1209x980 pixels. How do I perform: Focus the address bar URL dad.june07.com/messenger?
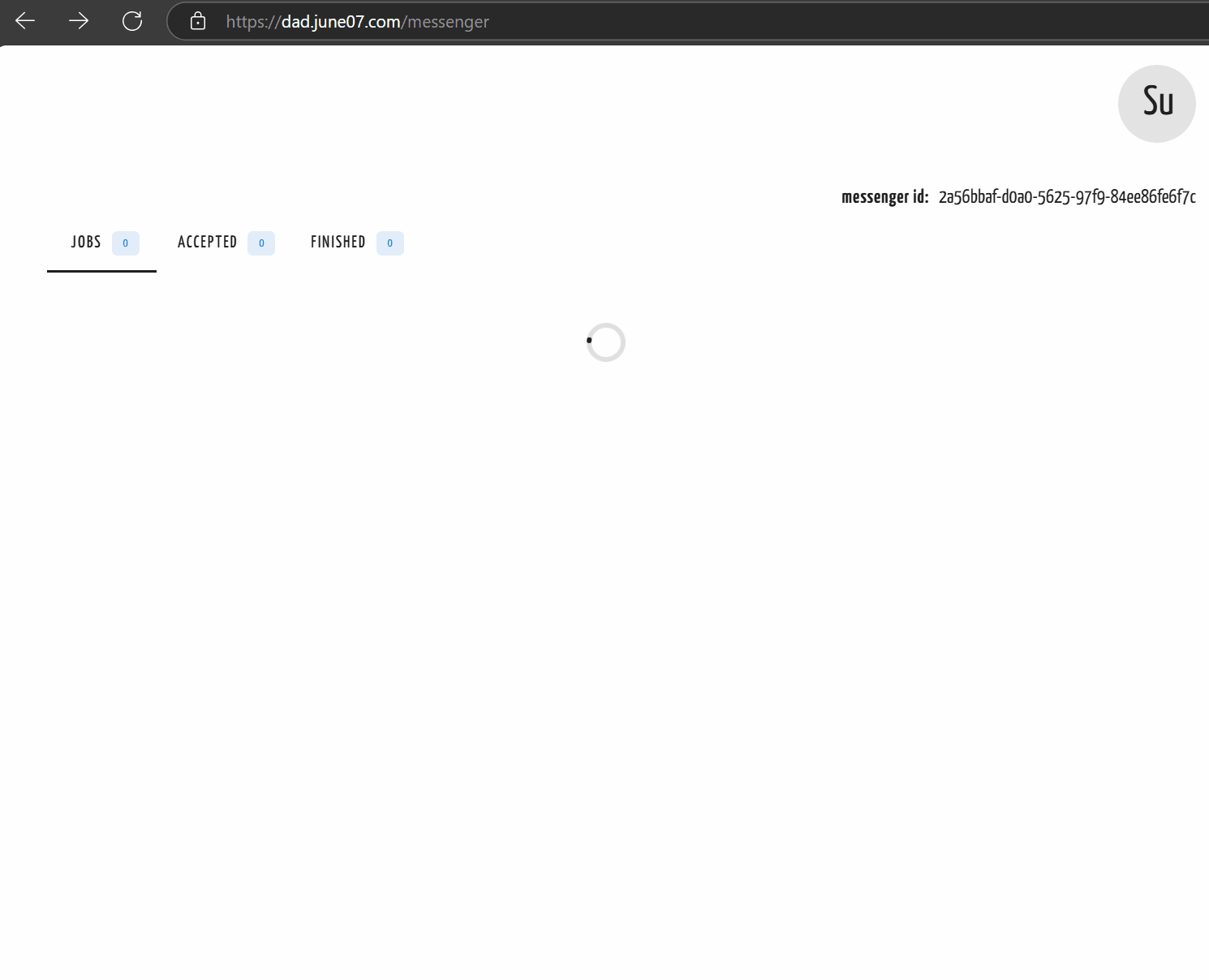pos(357,22)
